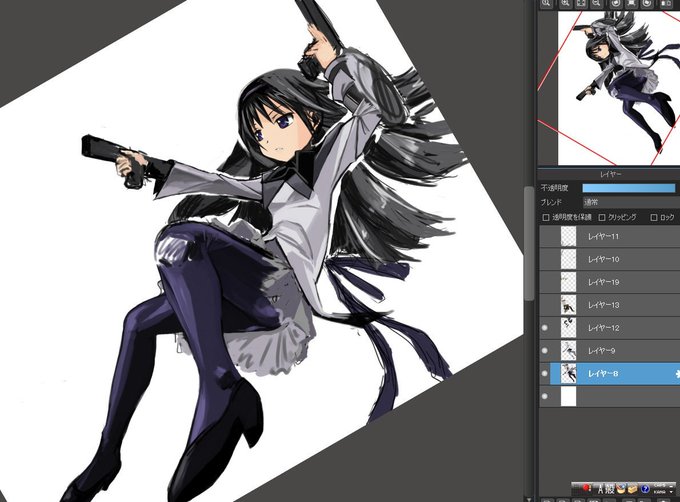Open the IME language bar options arrow

pos(671,492)
